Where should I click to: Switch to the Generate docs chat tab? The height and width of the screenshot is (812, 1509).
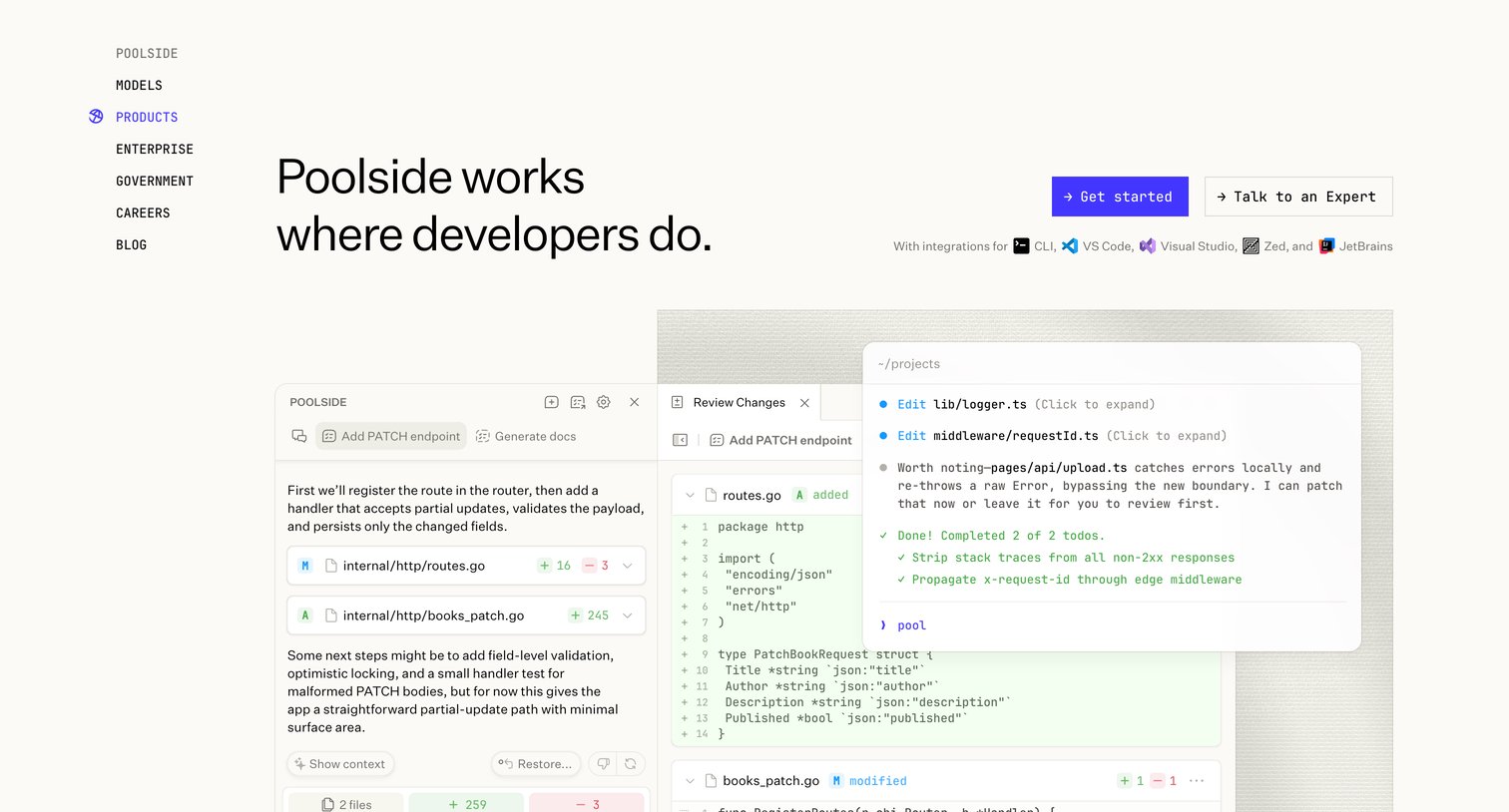click(x=526, y=436)
